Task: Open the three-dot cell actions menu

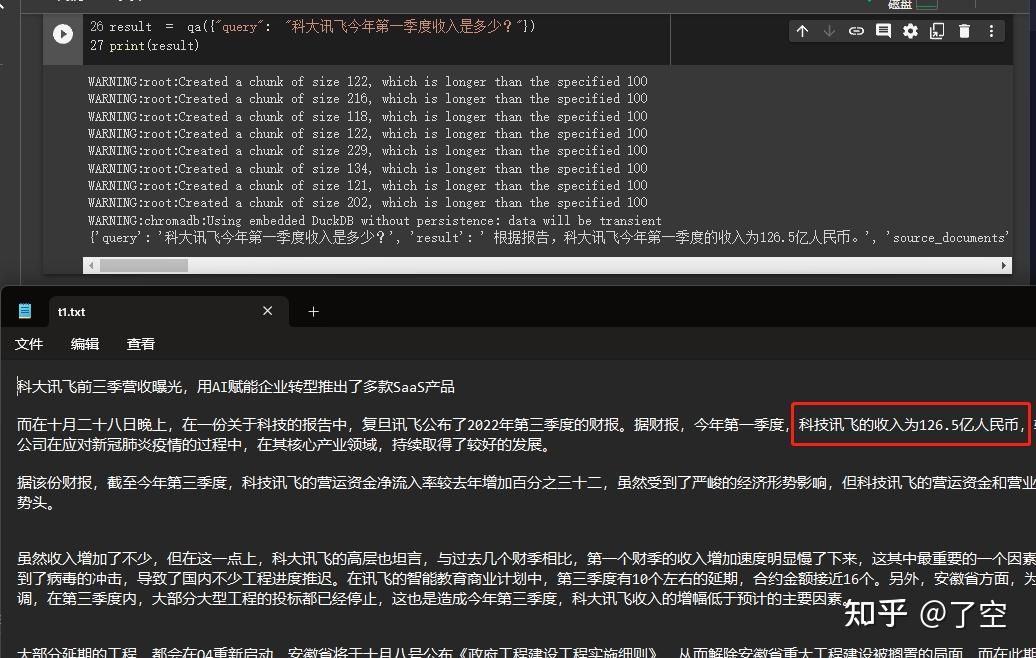Action: (x=992, y=31)
